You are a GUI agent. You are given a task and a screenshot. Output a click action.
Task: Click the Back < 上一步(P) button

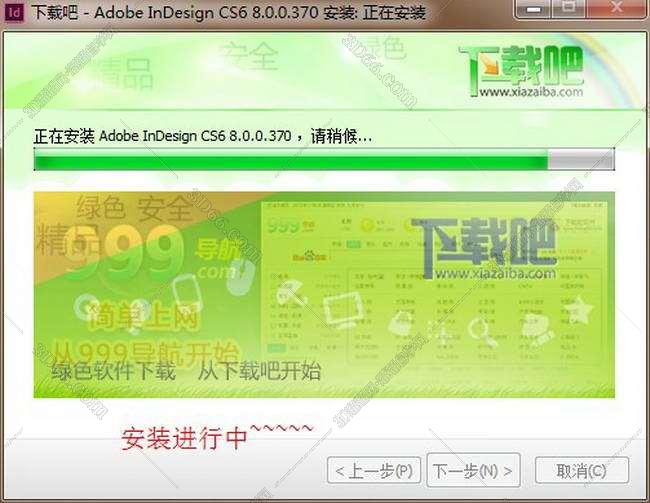(374, 470)
